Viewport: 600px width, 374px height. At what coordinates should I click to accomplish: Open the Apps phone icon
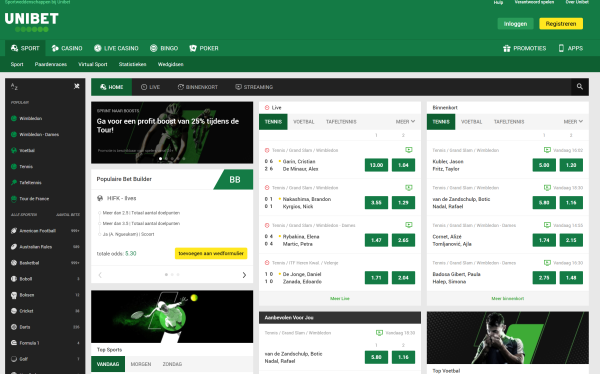[561, 48]
